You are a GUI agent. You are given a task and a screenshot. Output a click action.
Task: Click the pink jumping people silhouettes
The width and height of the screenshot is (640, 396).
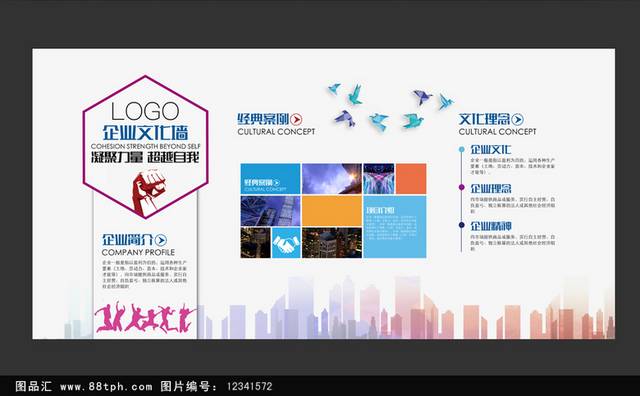pos(145,317)
